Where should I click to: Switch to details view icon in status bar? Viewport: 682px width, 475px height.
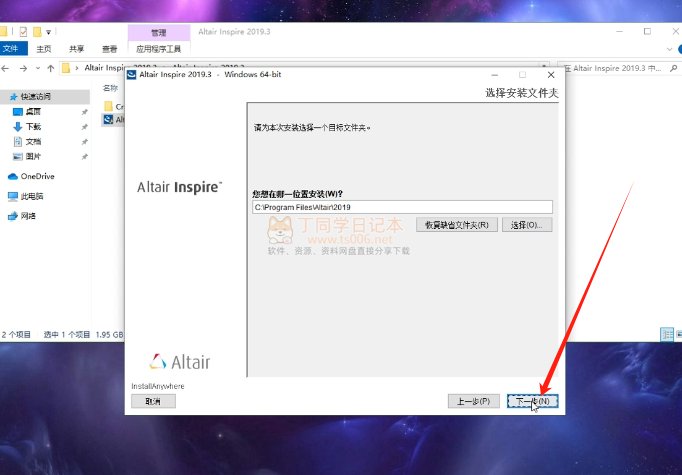667,334
